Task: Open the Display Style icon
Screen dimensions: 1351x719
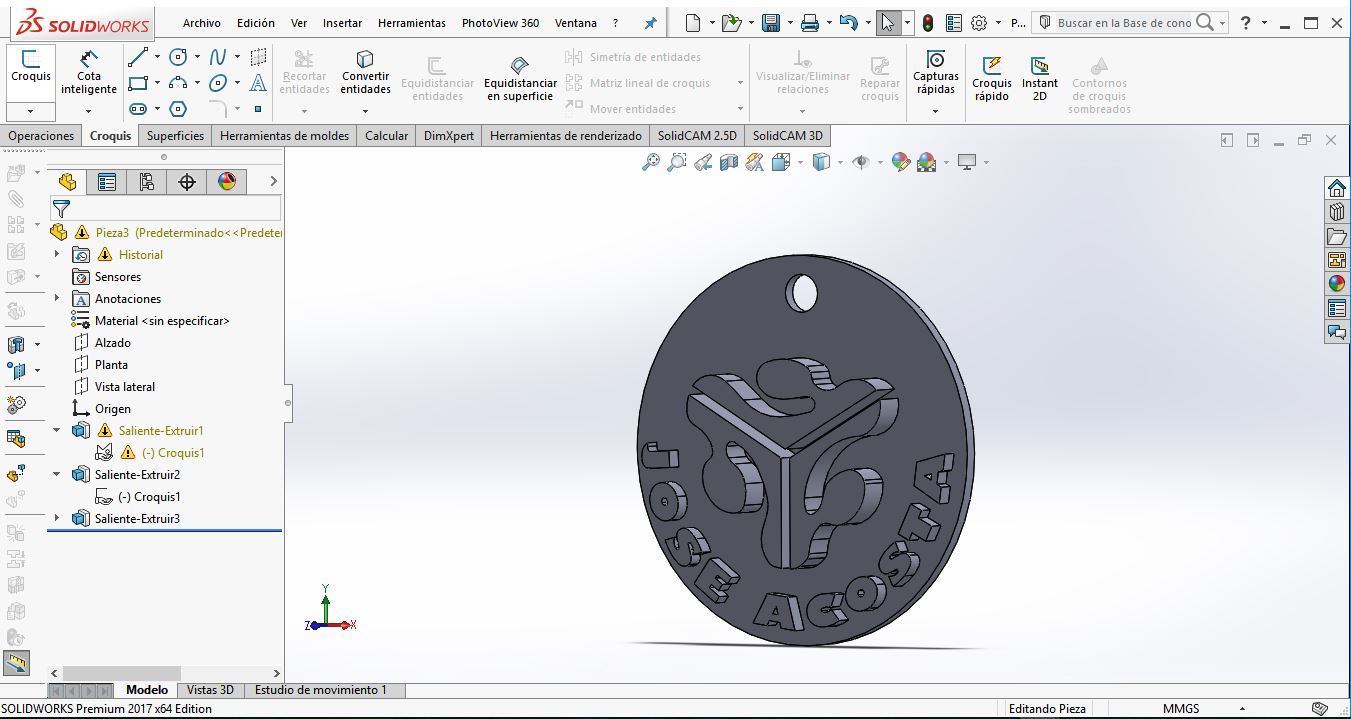Action: tap(821, 161)
